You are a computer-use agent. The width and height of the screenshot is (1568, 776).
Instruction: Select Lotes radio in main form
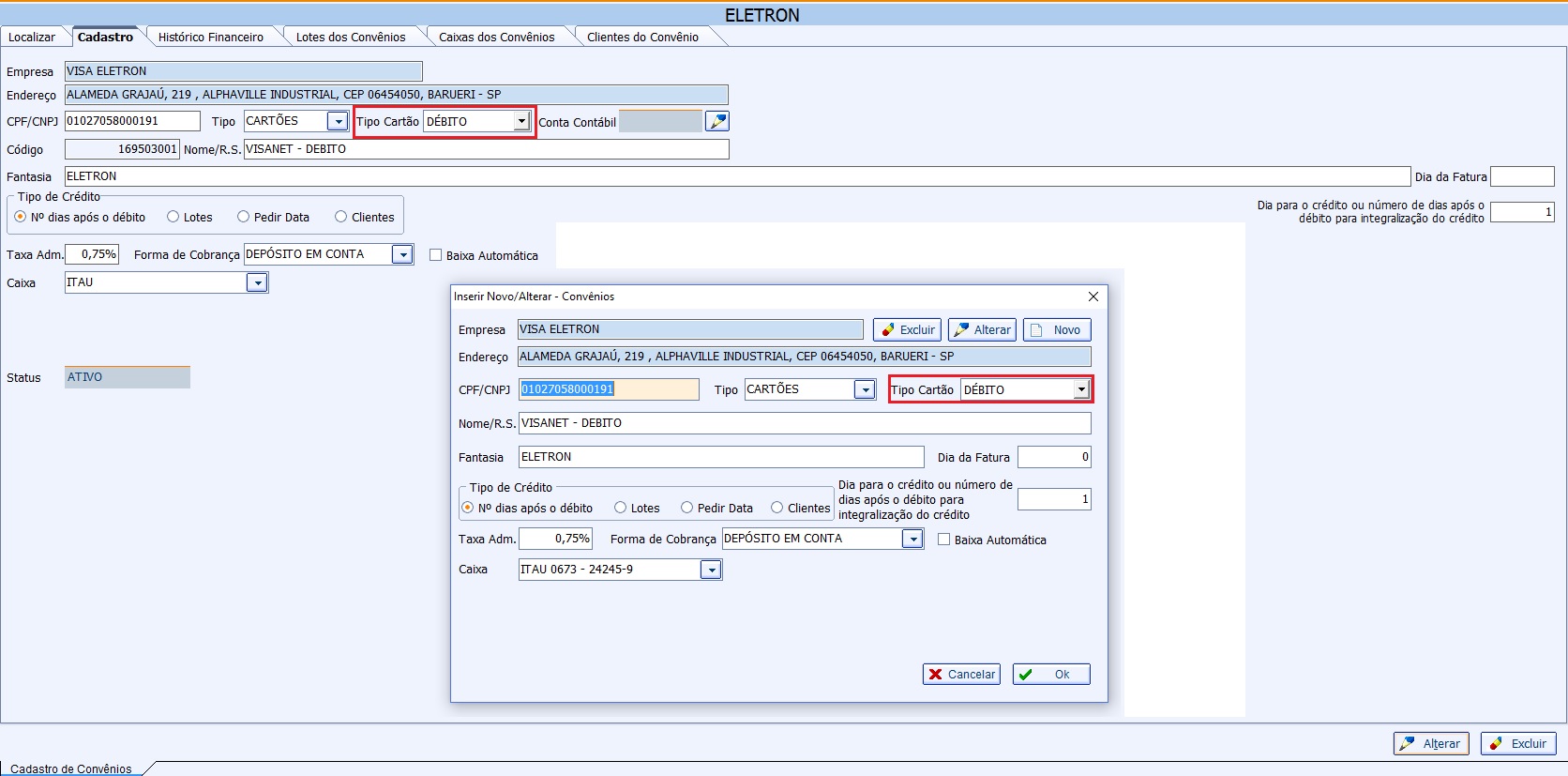click(173, 217)
